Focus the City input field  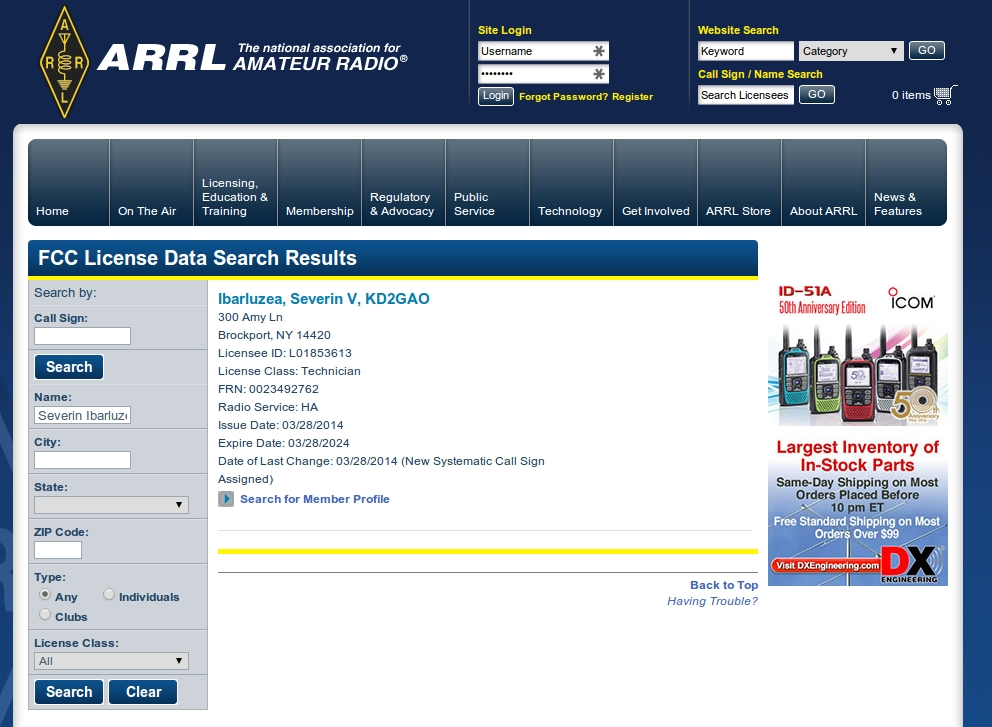click(82, 460)
